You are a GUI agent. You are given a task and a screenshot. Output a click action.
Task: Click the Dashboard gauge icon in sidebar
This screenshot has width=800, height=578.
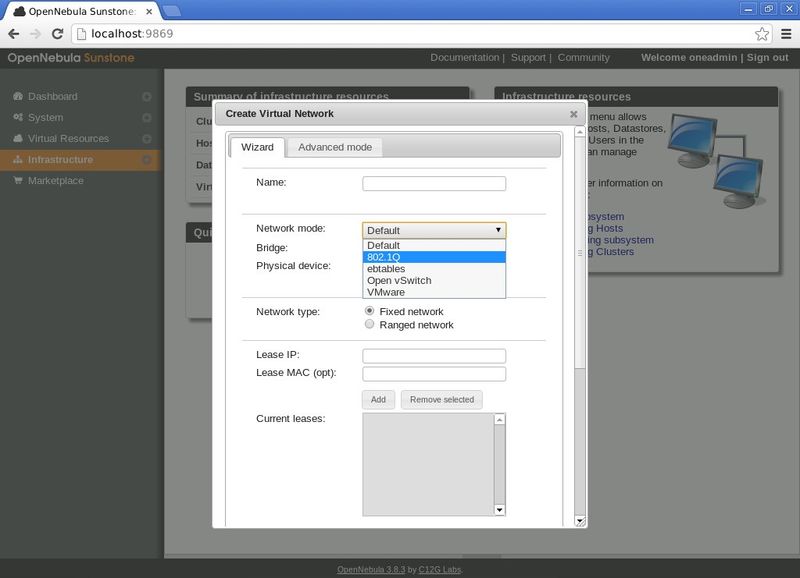(x=18, y=96)
